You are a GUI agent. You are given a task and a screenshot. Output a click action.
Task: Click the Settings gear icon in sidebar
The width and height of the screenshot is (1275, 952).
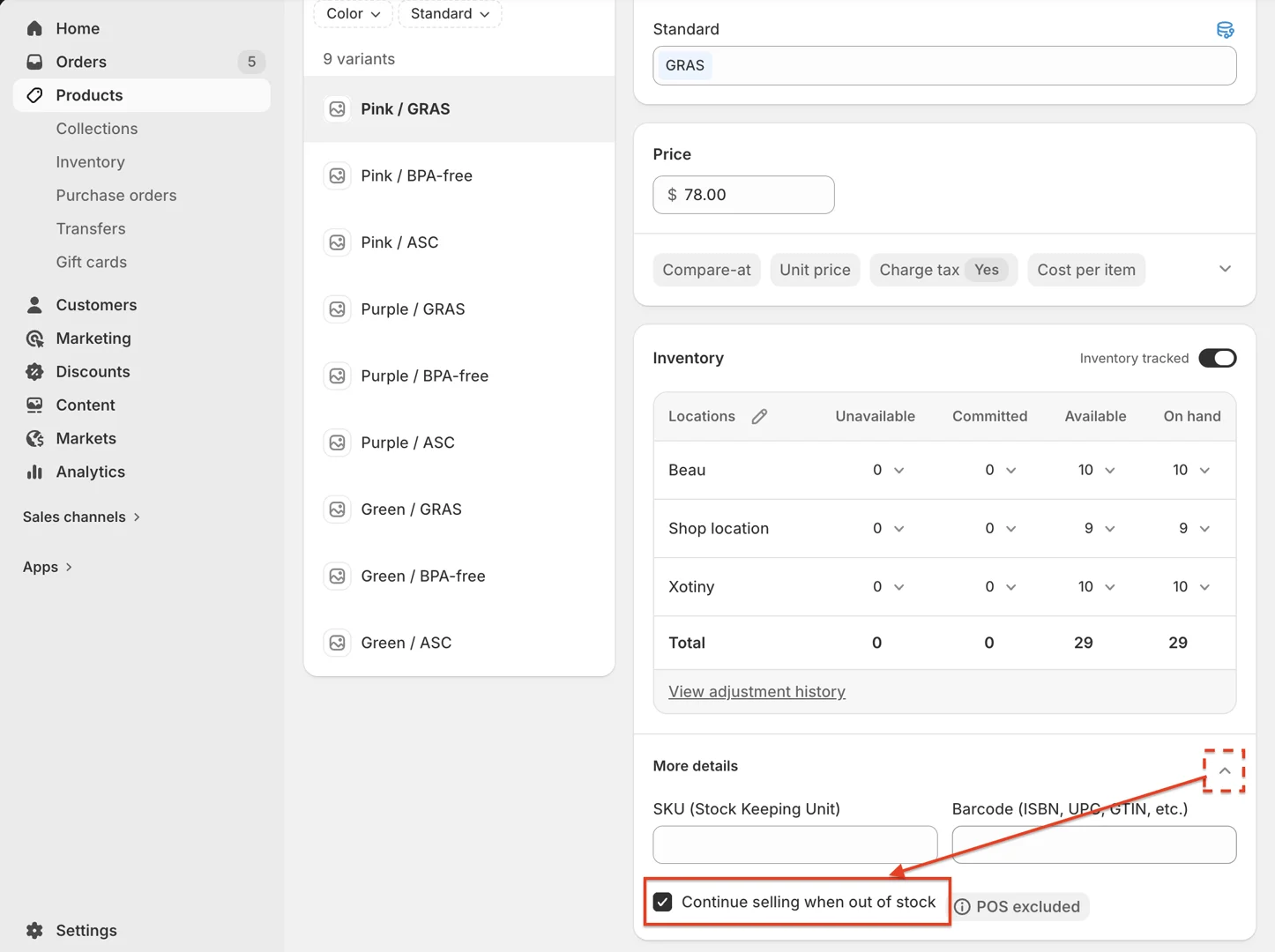click(x=34, y=930)
